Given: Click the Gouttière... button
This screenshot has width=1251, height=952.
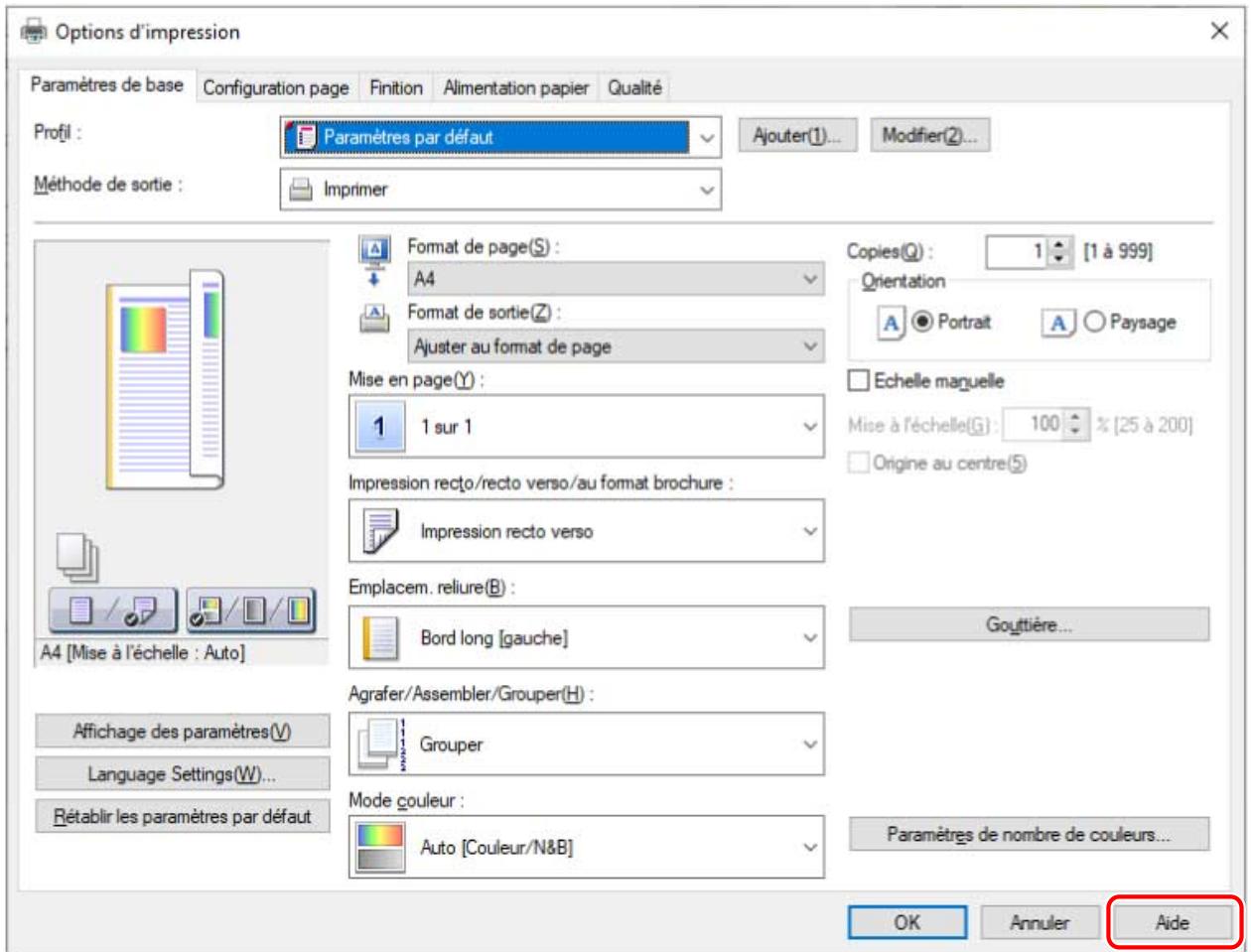Looking at the screenshot, I should [1029, 624].
